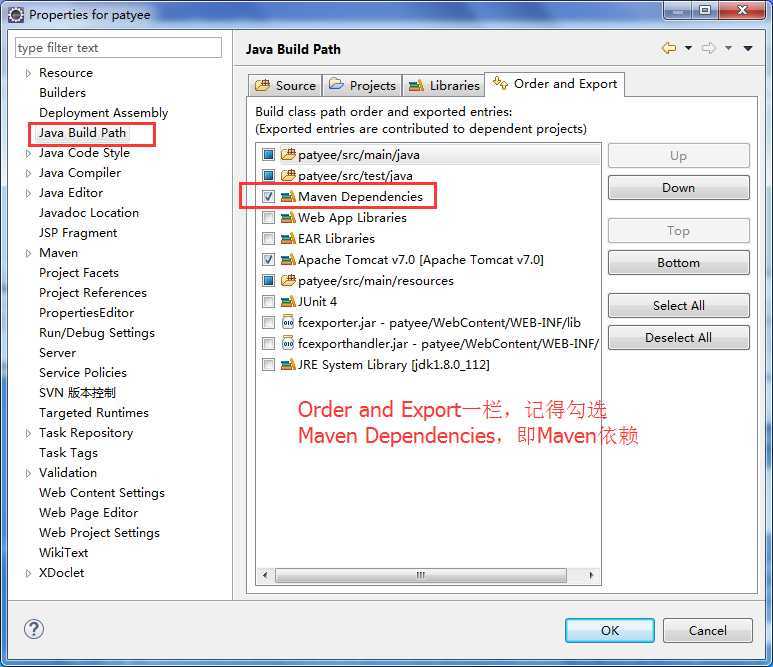Viewport: 773px width, 667px height.
Task: Click the EAR Libraries icon
Action: [288, 239]
